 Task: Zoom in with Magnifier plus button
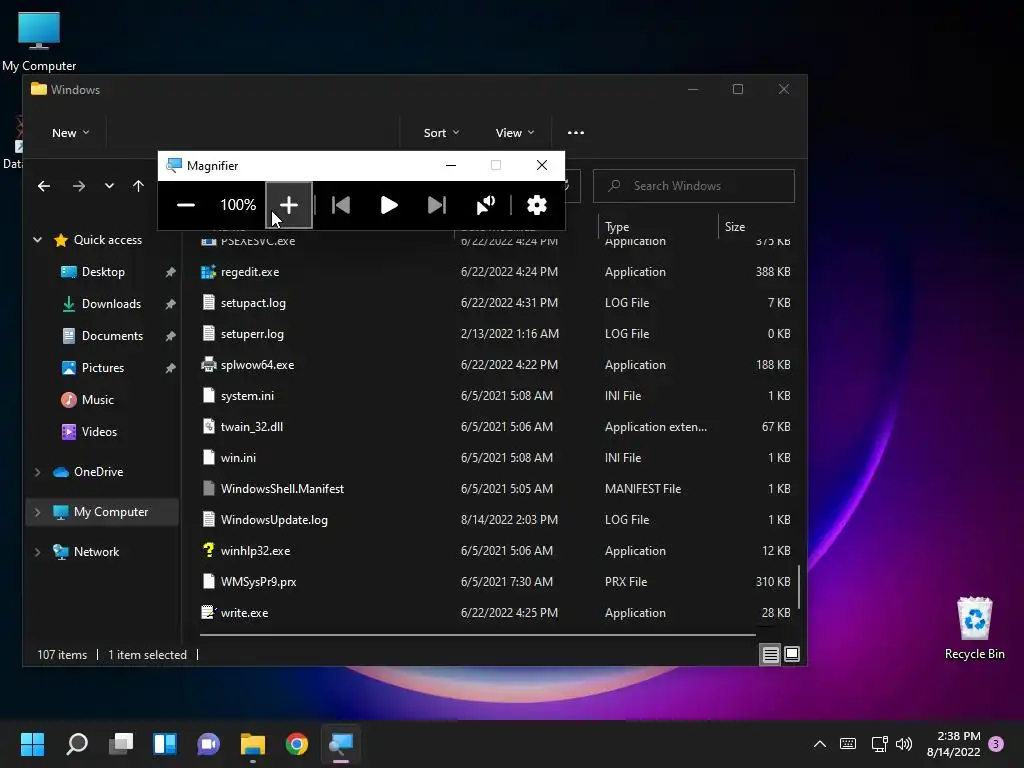click(289, 205)
